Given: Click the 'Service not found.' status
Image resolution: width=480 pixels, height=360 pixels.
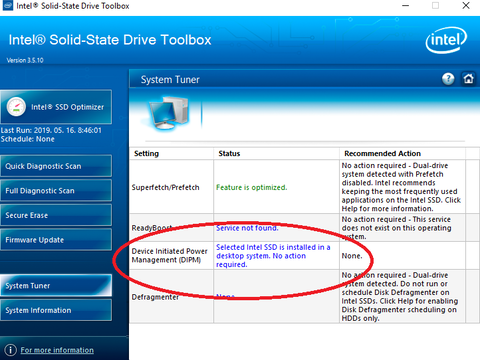Looking at the screenshot, I should 247,228.
